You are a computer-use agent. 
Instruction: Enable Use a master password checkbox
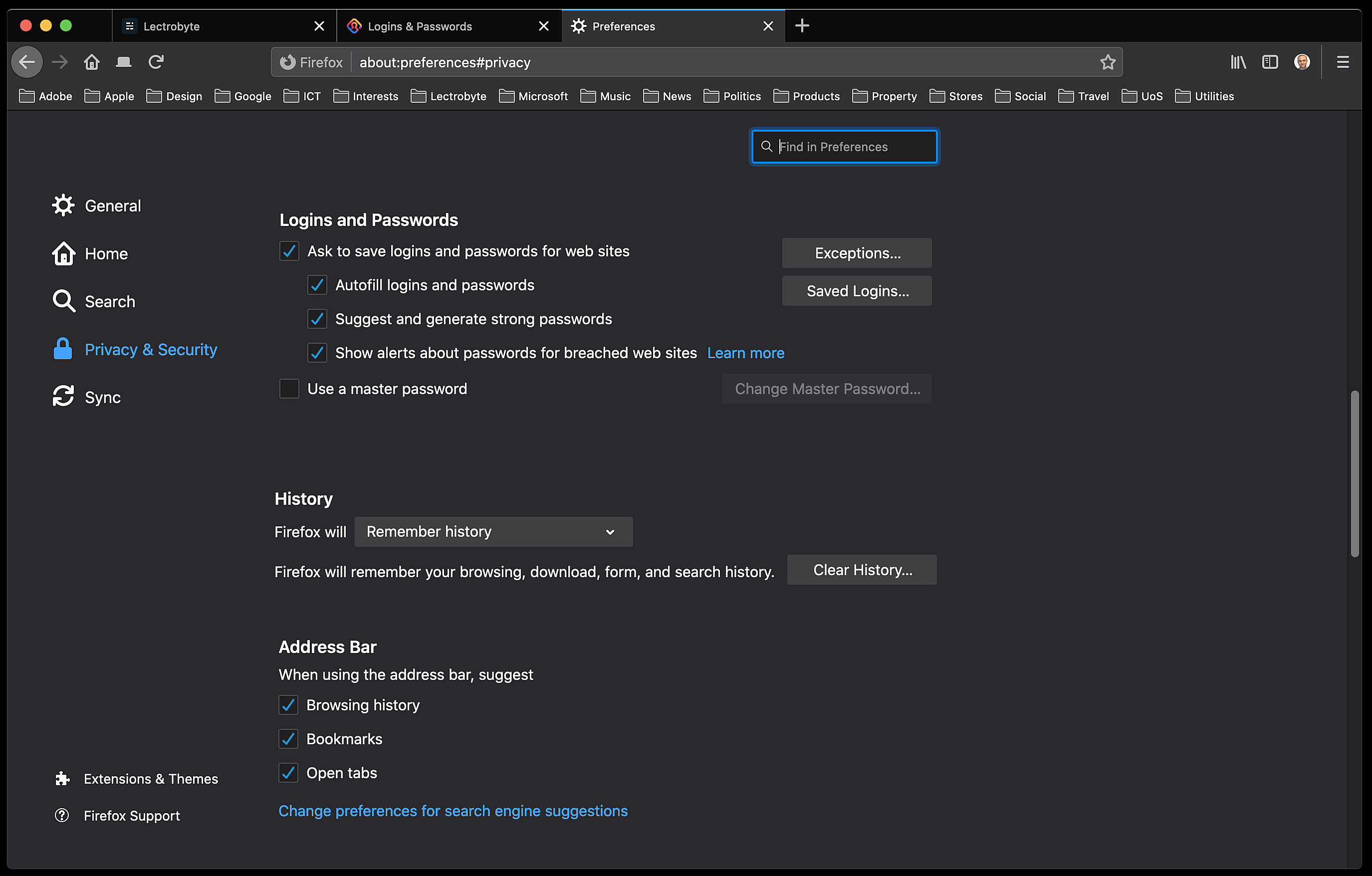click(x=289, y=389)
